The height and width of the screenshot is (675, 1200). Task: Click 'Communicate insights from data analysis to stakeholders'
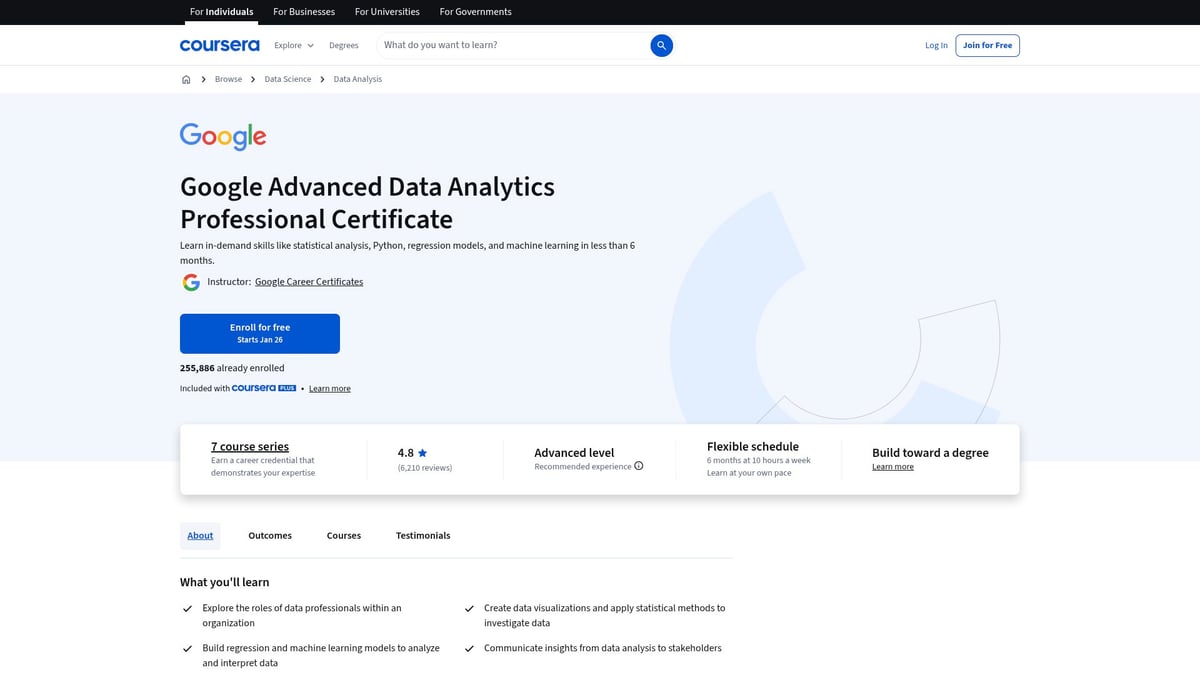pyautogui.click(x=603, y=648)
